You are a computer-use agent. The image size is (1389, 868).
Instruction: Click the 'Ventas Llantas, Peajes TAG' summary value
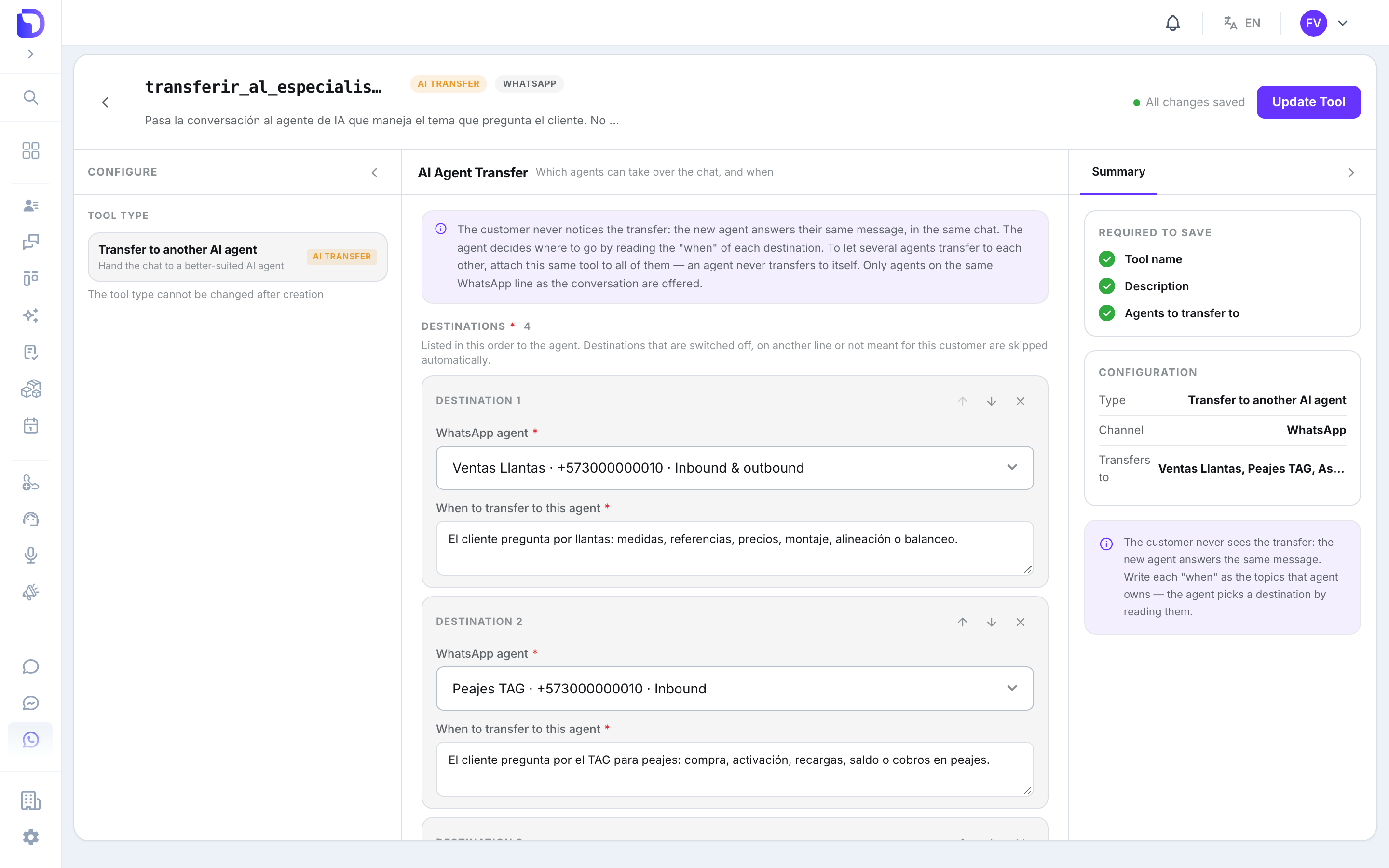click(x=1251, y=468)
